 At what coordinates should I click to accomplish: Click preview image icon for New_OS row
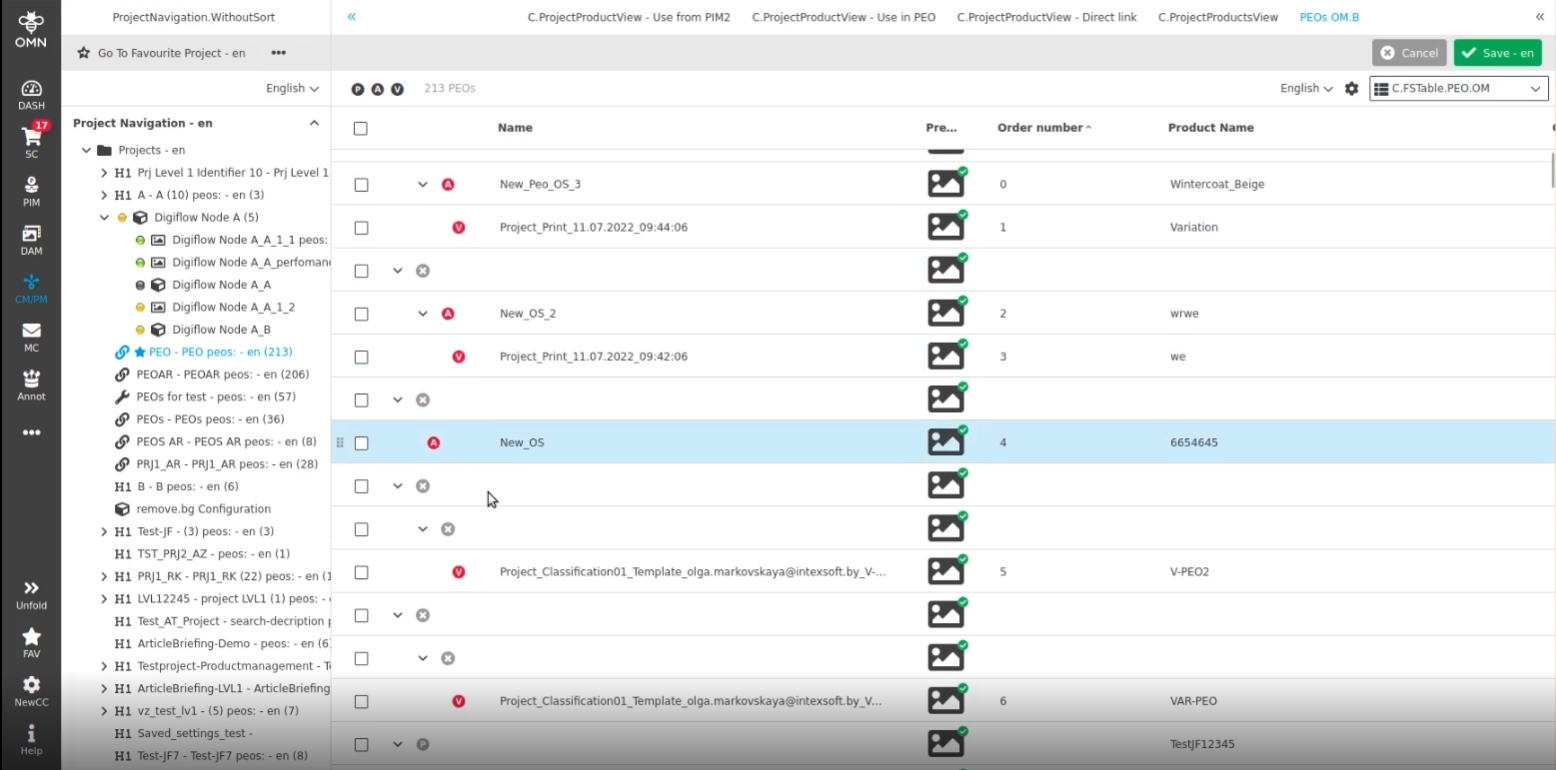pyautogui.click(x=947, y=442)
